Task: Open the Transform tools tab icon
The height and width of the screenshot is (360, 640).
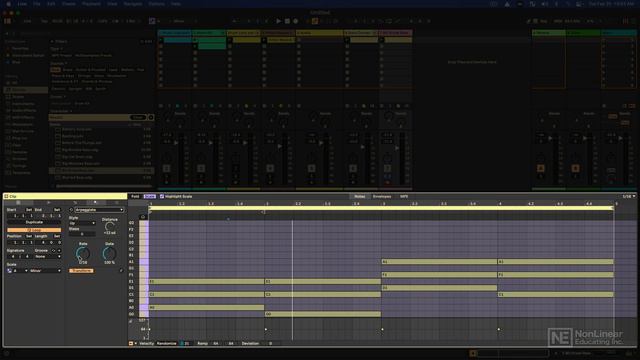Action: pos(95,202)
